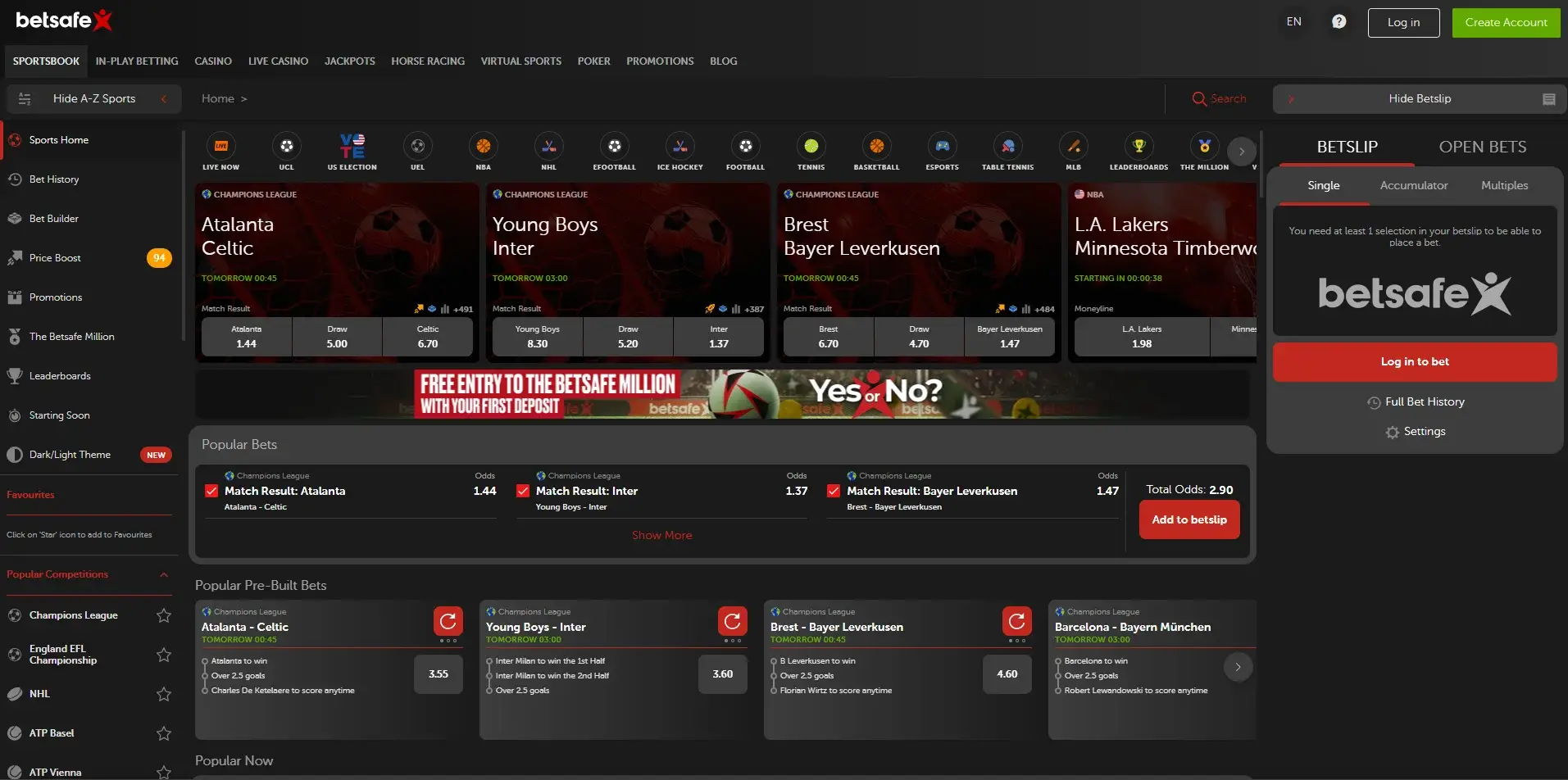Collapse the Popular Competitions section
This screenshot has width=1568, height=780.
pyautogui.click(x=164, y=574)
